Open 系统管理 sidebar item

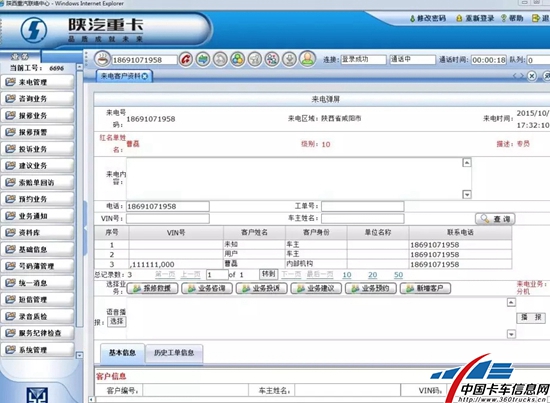coord(38,350)
